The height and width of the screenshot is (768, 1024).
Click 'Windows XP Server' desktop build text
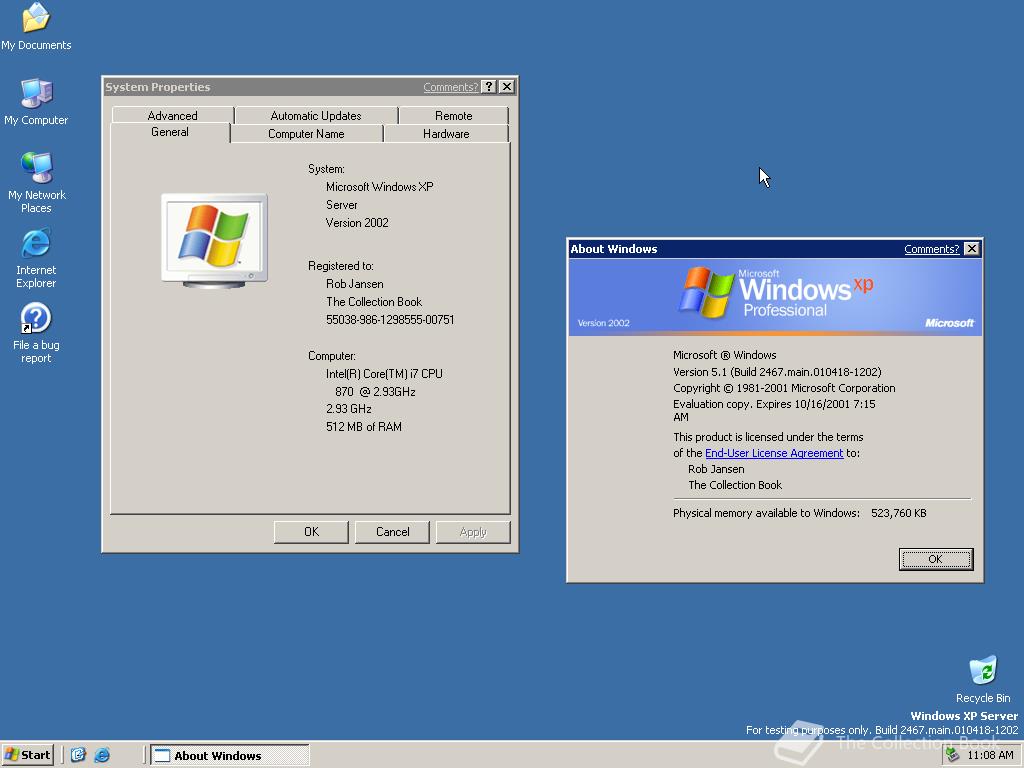coord(964,716)
